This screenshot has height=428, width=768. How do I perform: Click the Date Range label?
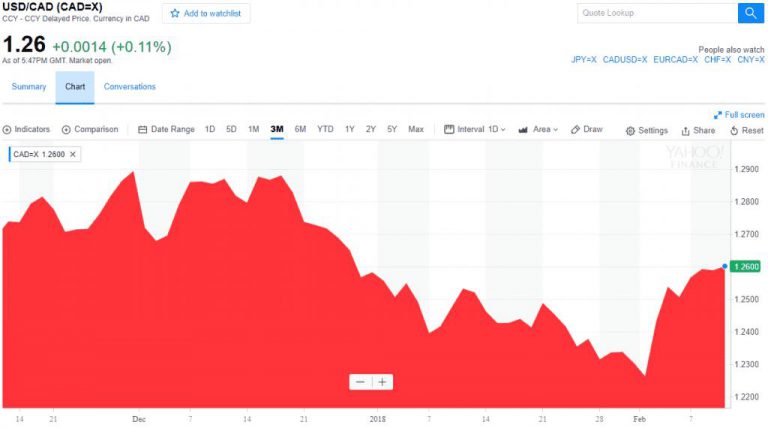coord(172,129)
